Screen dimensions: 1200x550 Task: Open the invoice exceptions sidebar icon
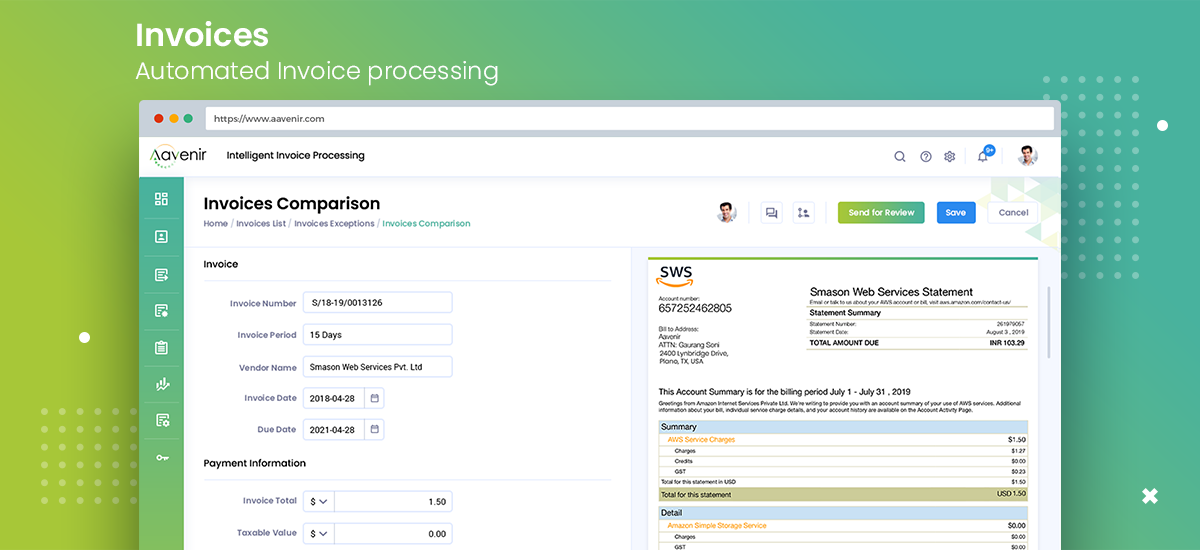[161, 311]
